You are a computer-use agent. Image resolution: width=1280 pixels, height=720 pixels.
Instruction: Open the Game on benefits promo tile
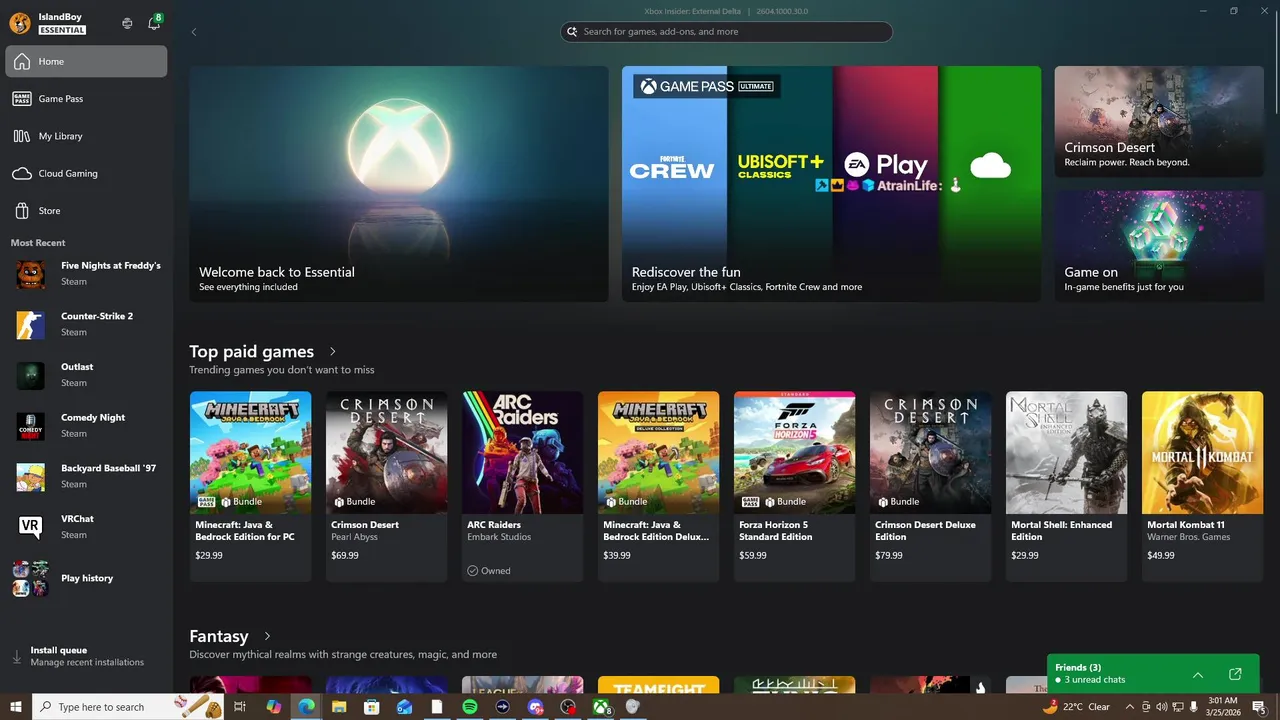(1159, 246)
